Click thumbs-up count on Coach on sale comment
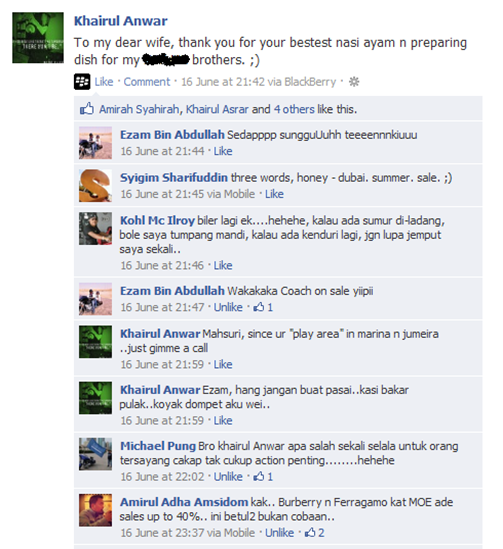503x549 pixels. [263, 307]
